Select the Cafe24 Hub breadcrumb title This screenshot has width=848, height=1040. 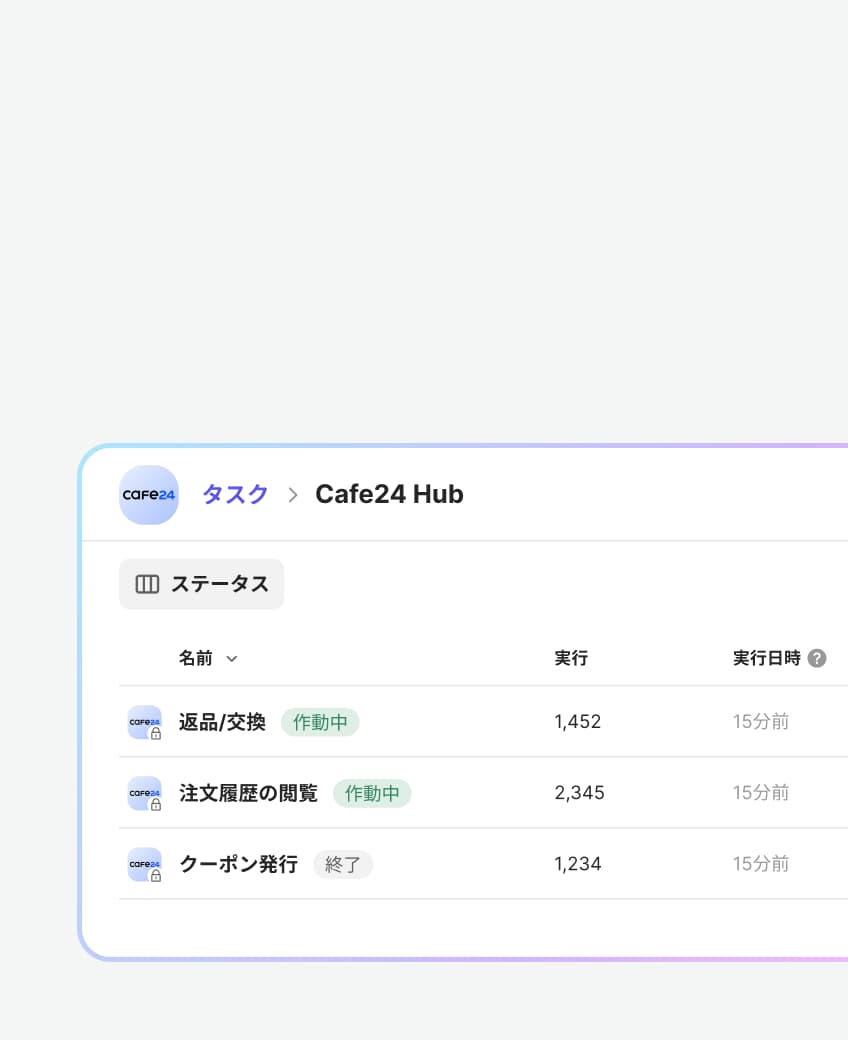tap(389, 494)
